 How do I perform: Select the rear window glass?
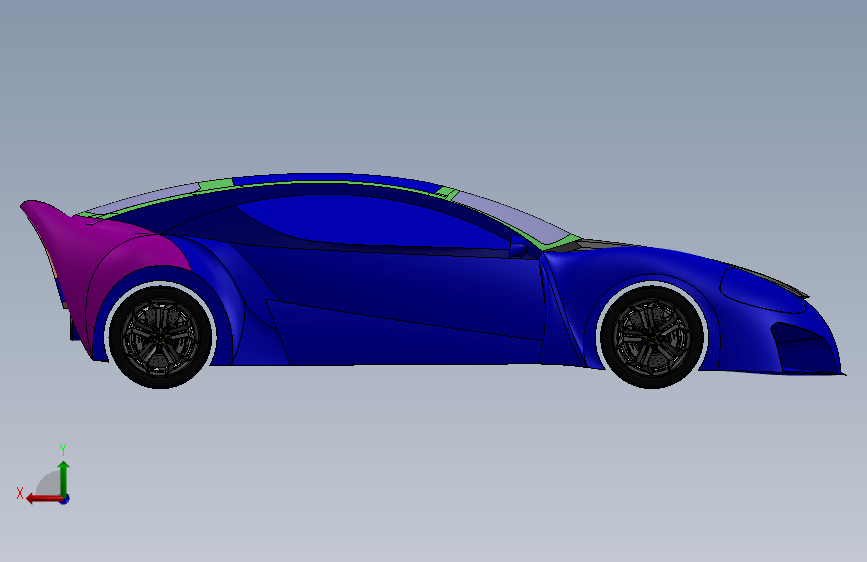coord(143,200)
